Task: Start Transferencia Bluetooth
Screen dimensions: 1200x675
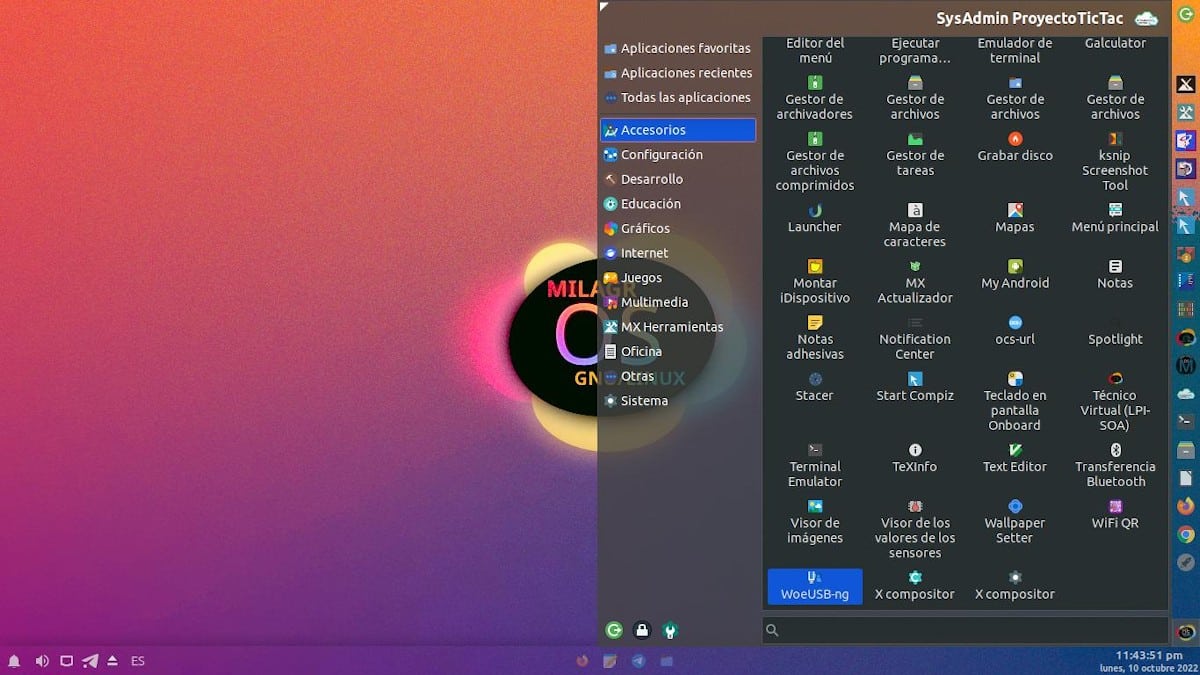Action: 1114,466
